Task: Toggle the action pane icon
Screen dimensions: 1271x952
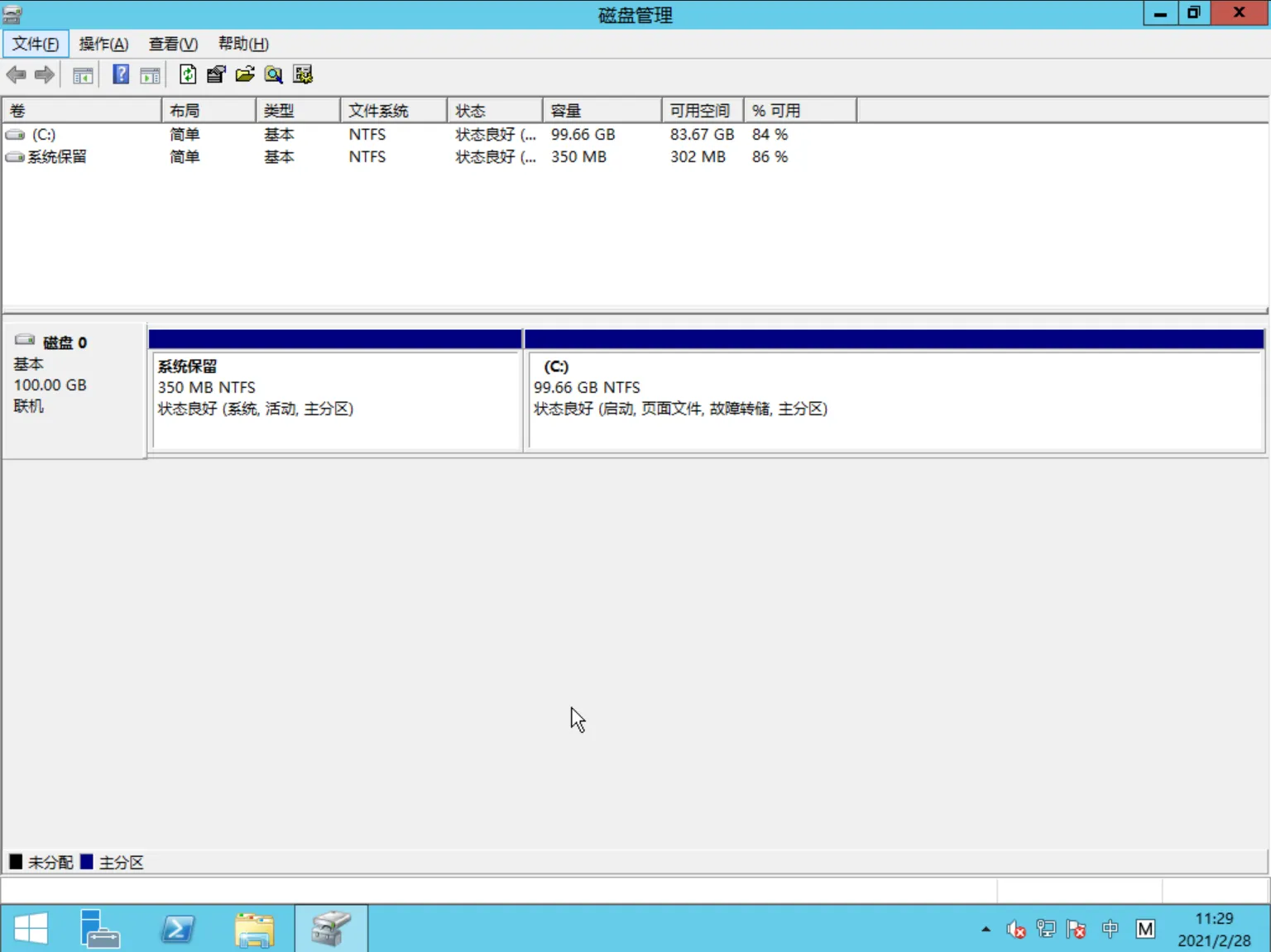Action: point(150,74)
